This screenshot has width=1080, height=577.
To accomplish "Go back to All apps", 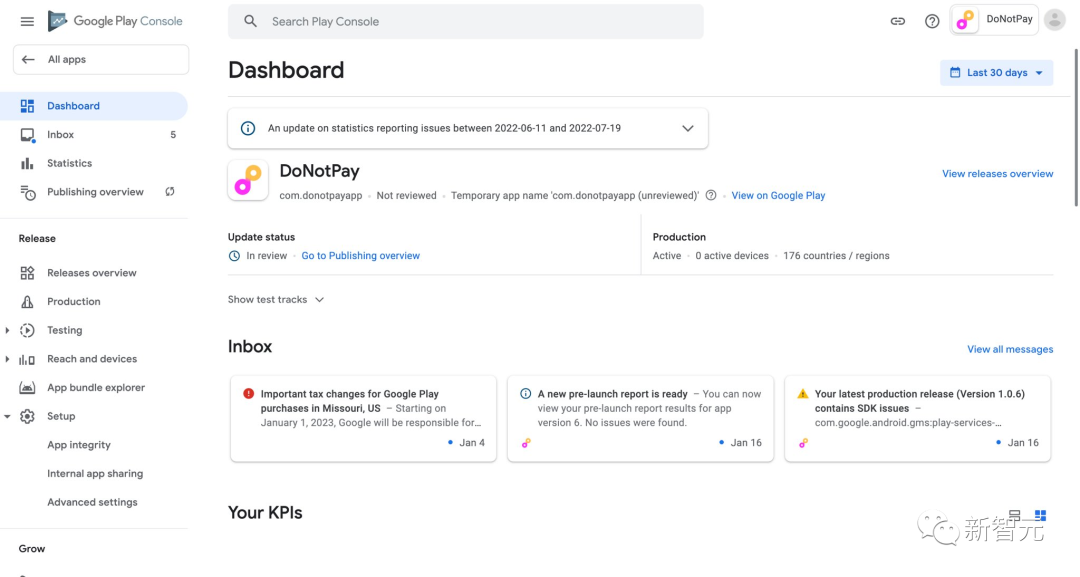I will [x=101, y=60].
